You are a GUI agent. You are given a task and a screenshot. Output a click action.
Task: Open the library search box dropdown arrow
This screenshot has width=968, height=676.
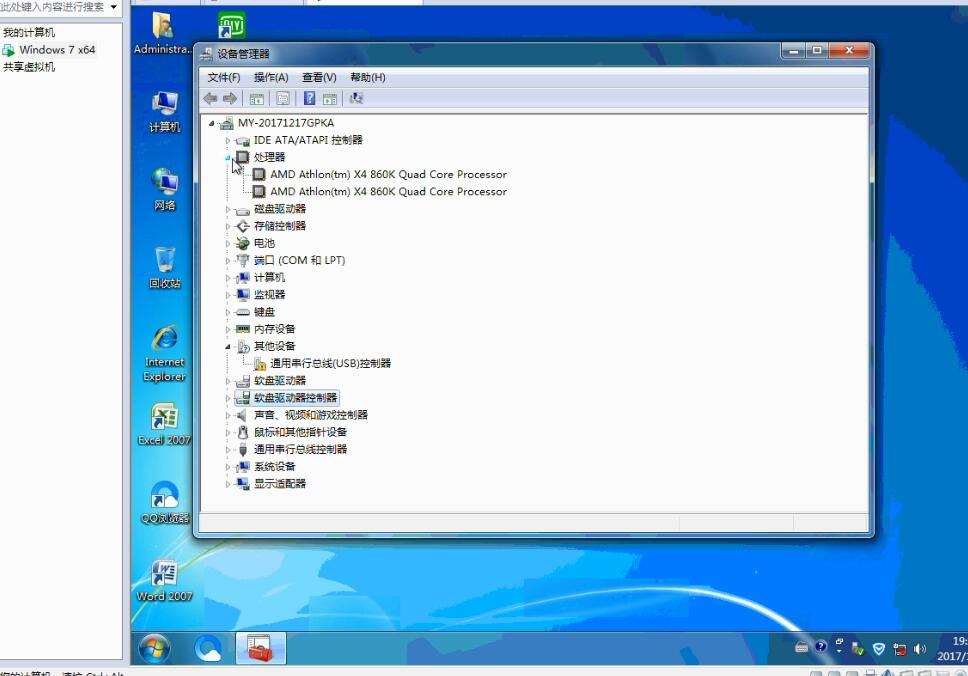pos(114,7)
